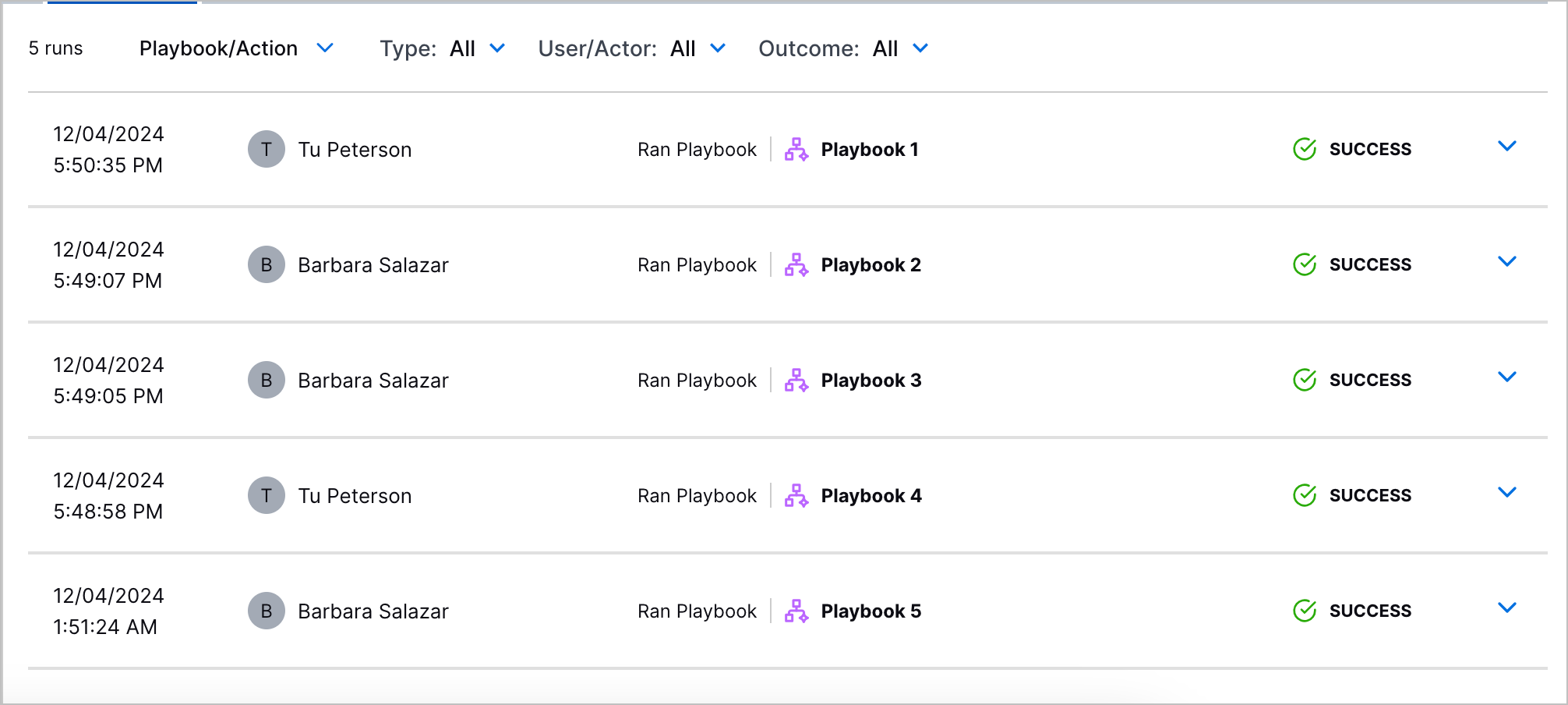Click 'Ran Playbook' text in the Playbook 3 row

697,380
